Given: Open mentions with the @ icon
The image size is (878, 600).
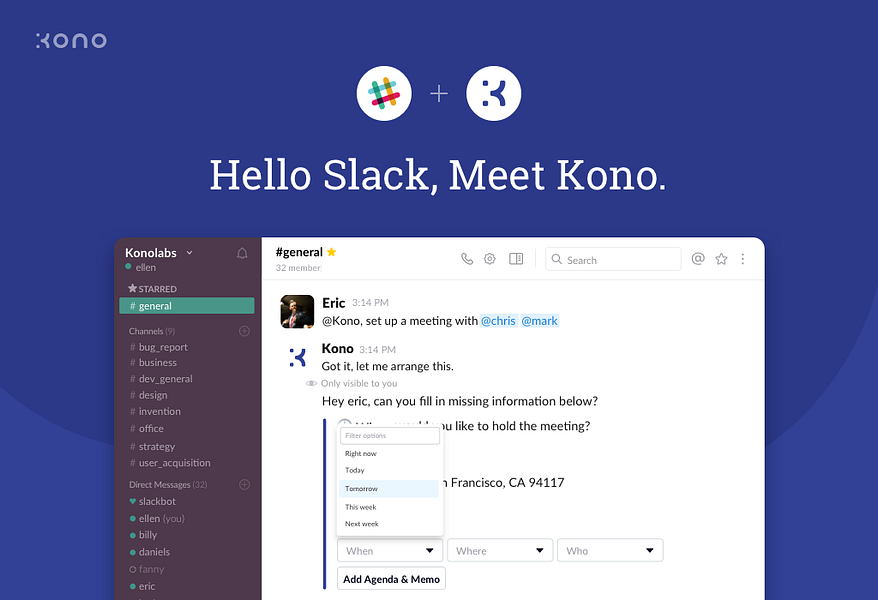Looking at the screenshot, I should point(698,259).
